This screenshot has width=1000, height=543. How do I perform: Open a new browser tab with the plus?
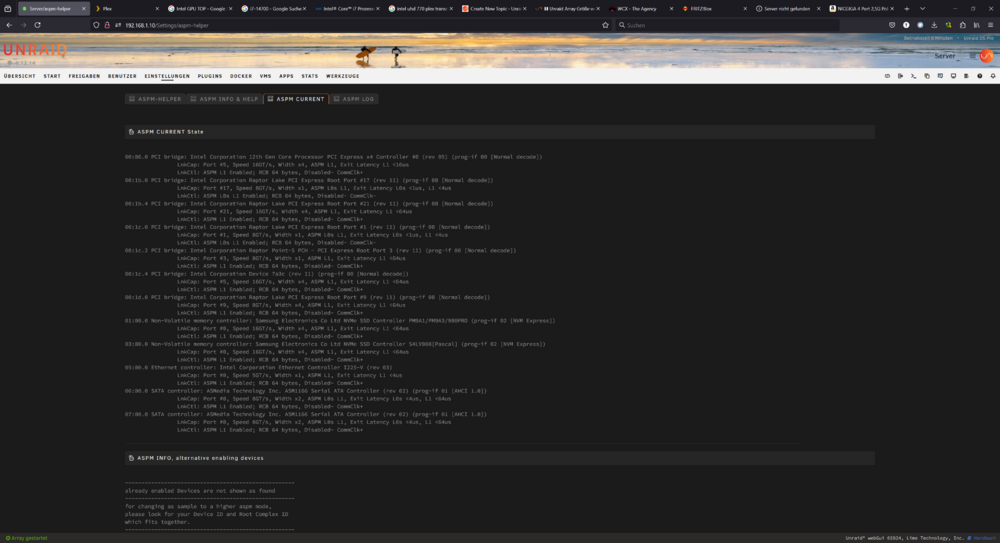point(906,8)
